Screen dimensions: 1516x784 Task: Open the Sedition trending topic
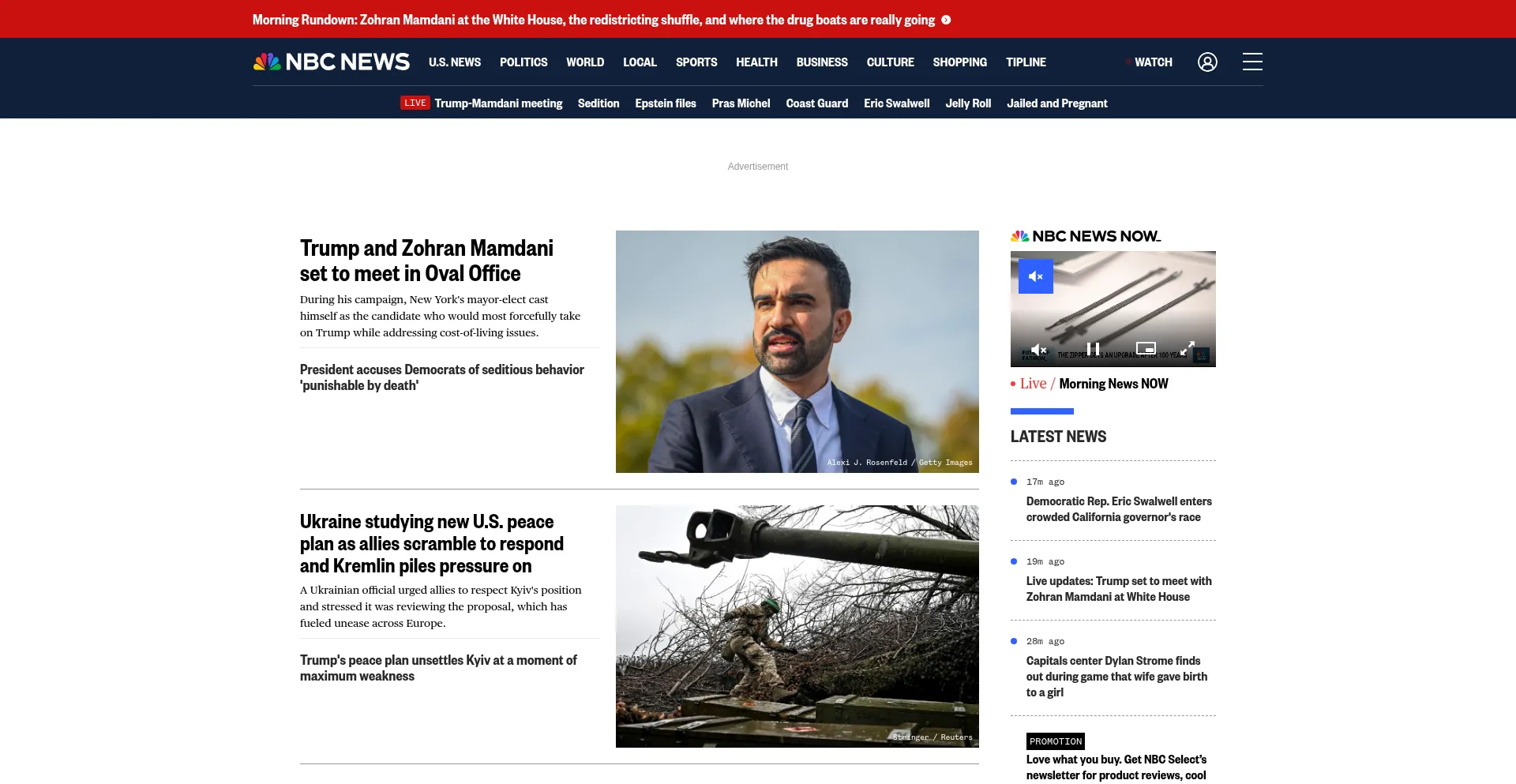pyautogui.click(x=599, y=103)
